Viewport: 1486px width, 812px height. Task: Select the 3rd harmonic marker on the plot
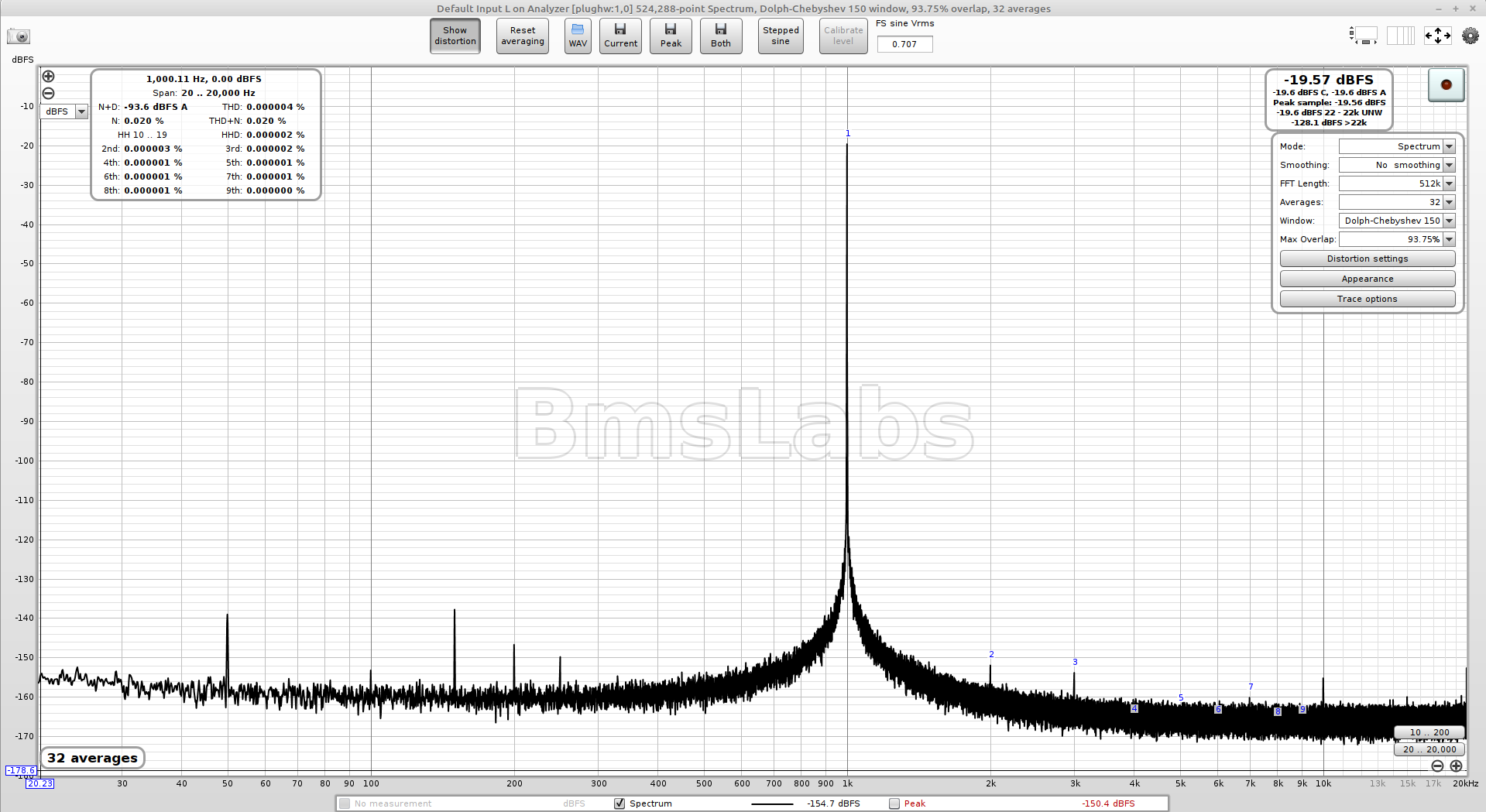[x=1075, y=662]
